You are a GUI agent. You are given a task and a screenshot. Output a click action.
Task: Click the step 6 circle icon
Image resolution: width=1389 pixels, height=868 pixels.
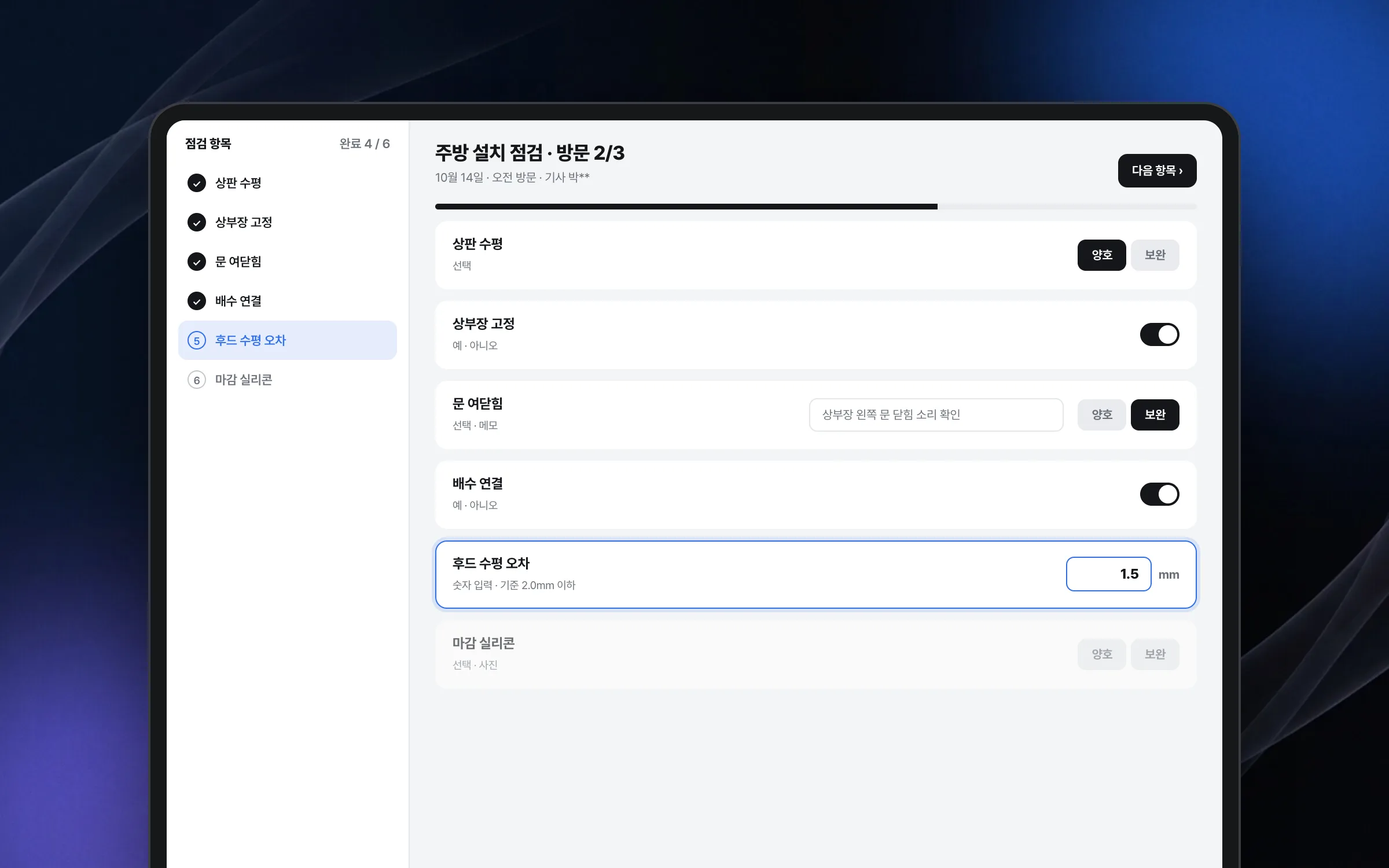(197, 380)
